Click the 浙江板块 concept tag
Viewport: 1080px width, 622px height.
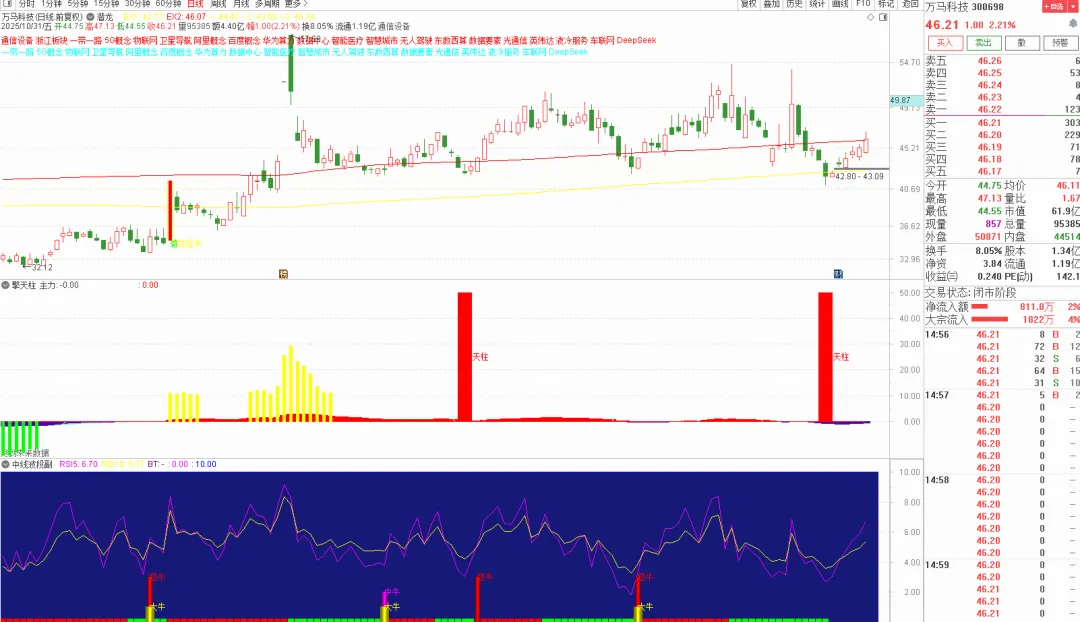pyautogui.click(x=52, y=41)
